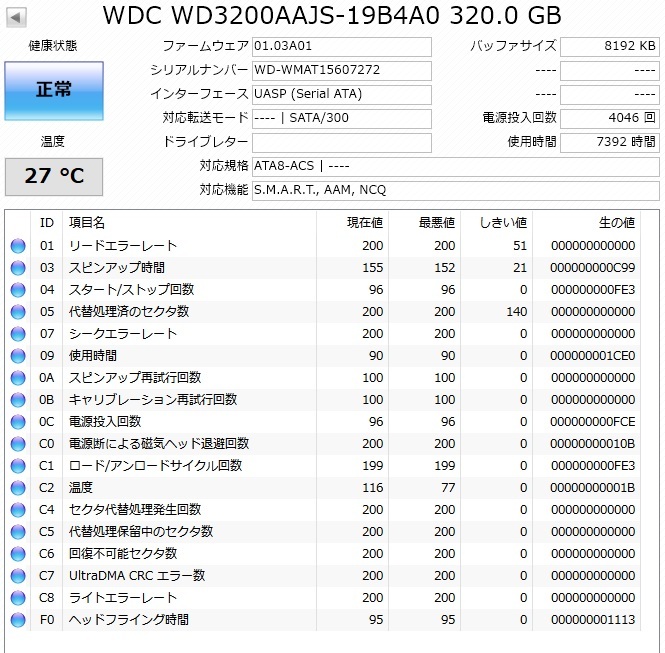Click raw value 000000000FCE
The image size is (665, 653).
(592, 422)
